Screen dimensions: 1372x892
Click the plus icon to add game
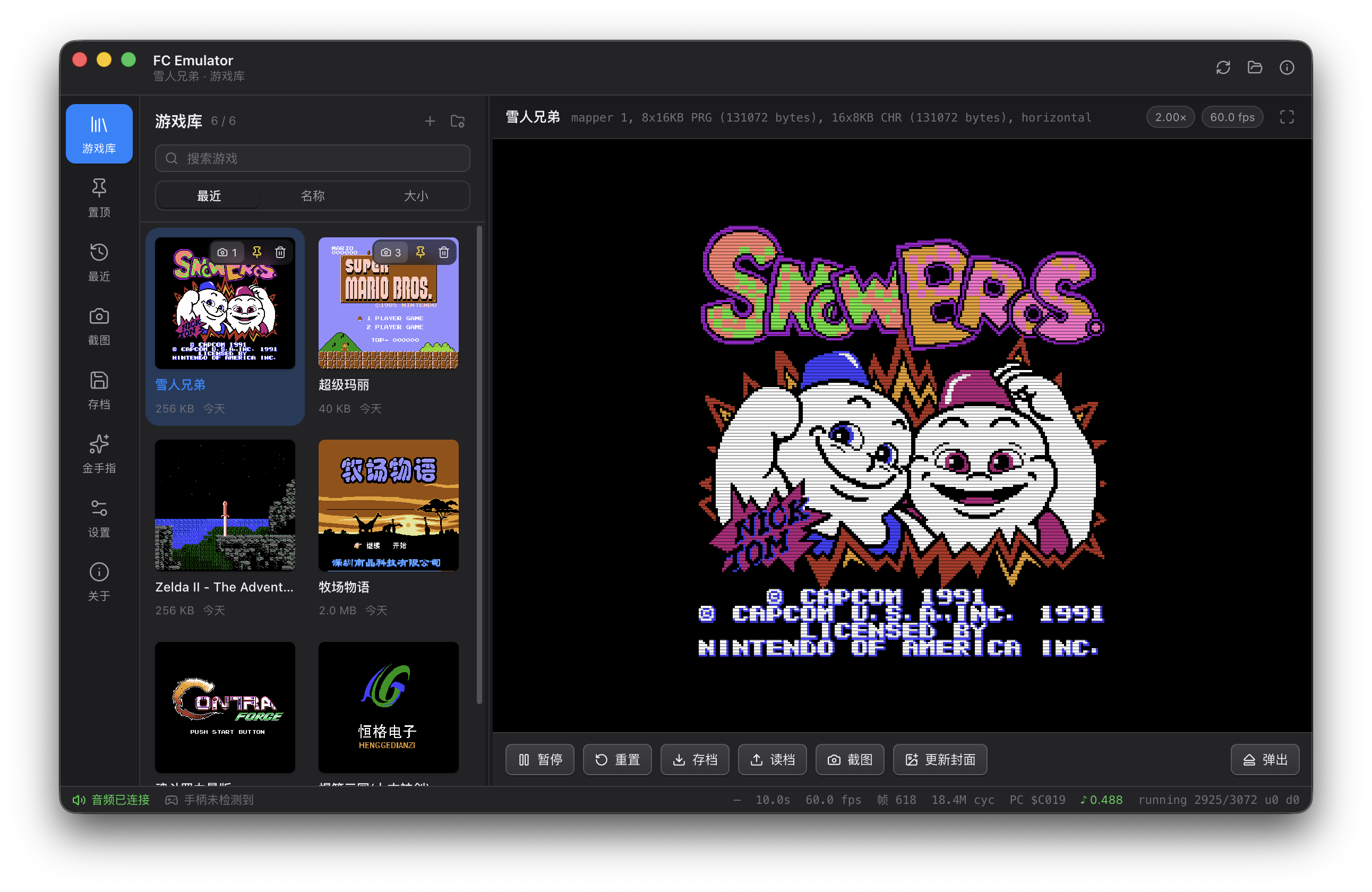(430, 121)
